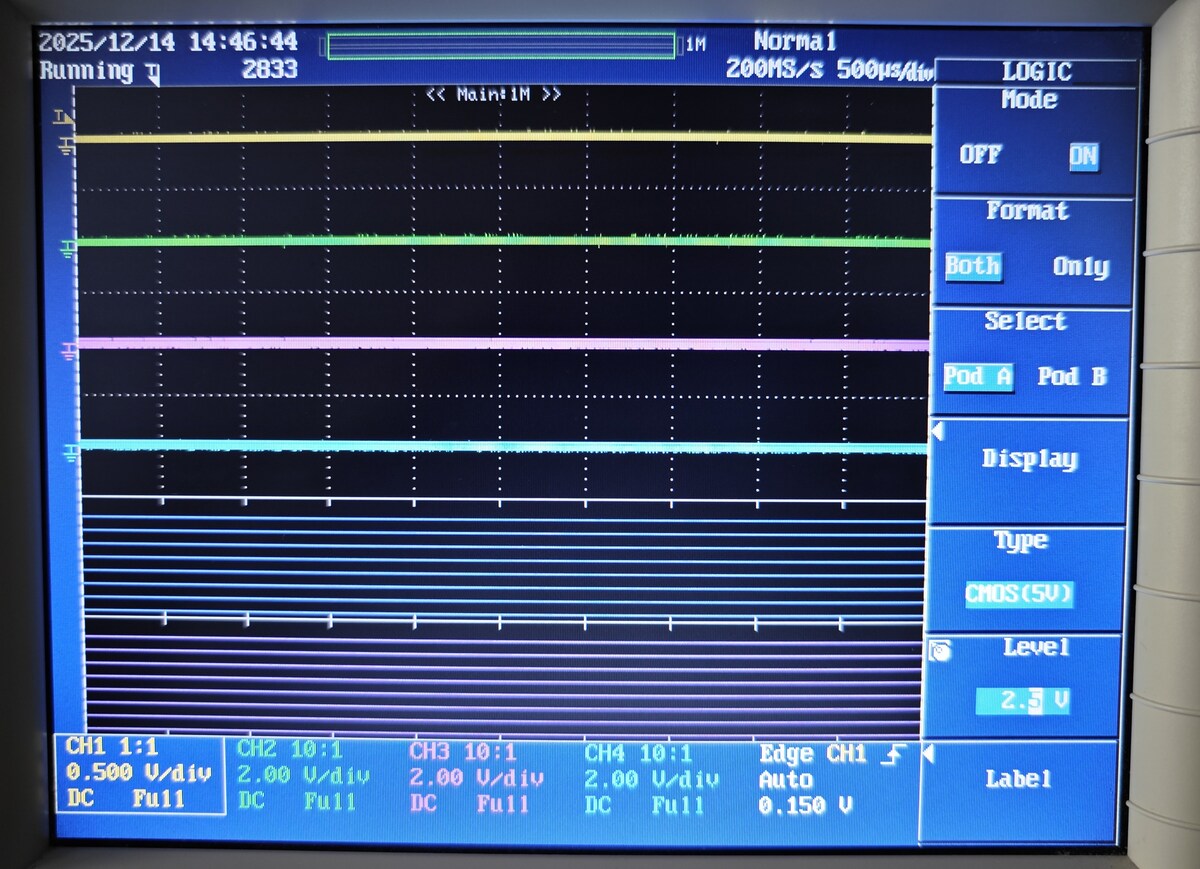Choose Format Both option
1200x869 pixels.
(x=973, y=266)
